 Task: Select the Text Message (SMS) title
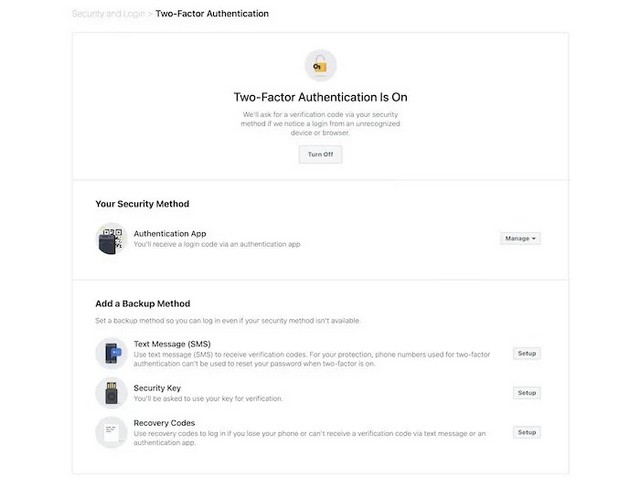[172, 343]
